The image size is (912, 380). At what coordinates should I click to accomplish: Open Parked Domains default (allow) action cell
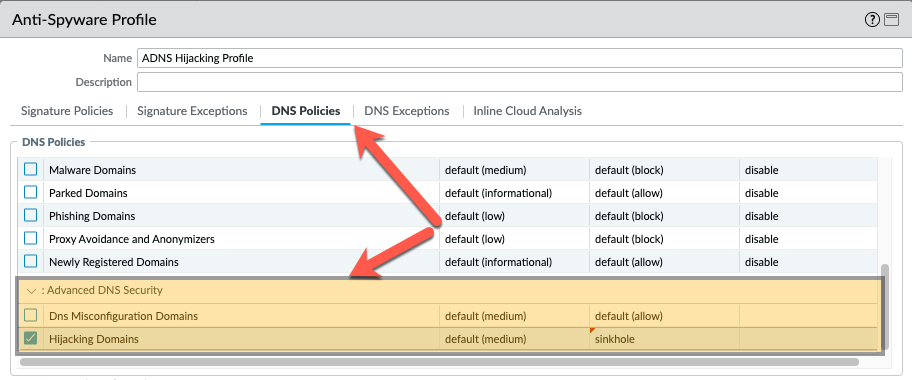[664, 193]
